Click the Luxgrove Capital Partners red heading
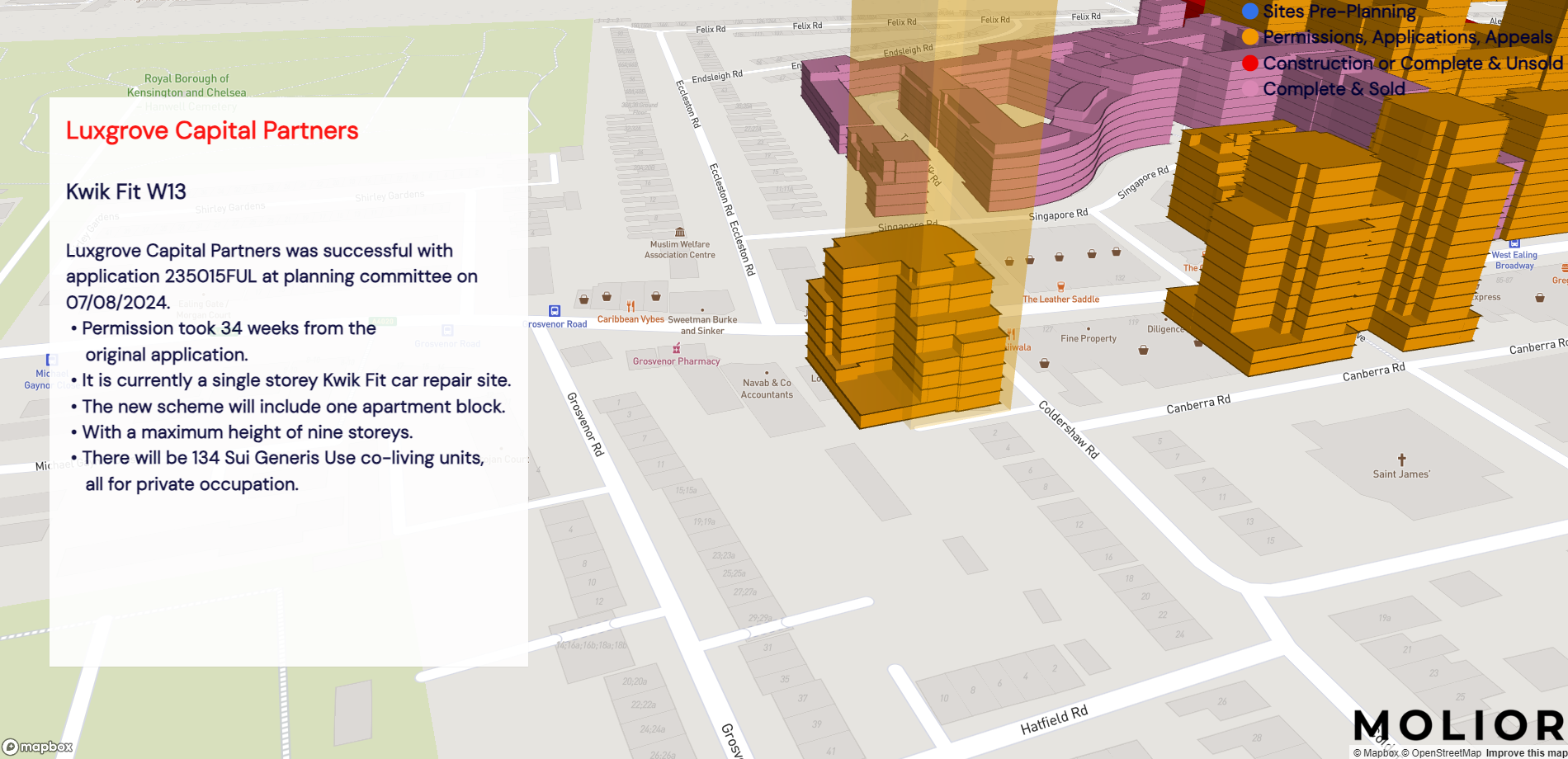This screenshot has height=759, width=1568. pyautogui.click(x=212, y=130)
